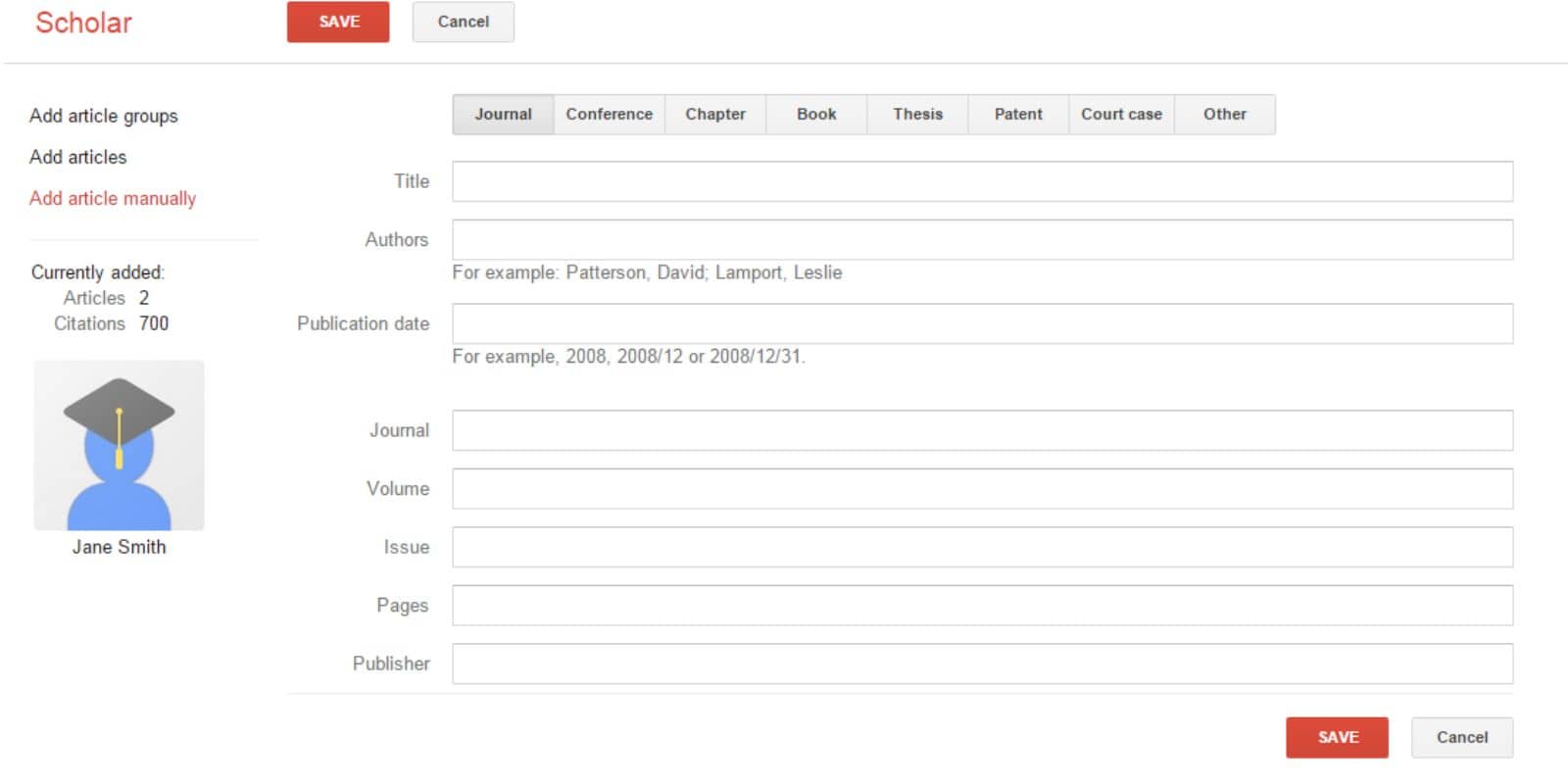The height and width of the screenshot is (784, 1568).
Task: Choose the Book tab
Action: (x=816, y=114)
